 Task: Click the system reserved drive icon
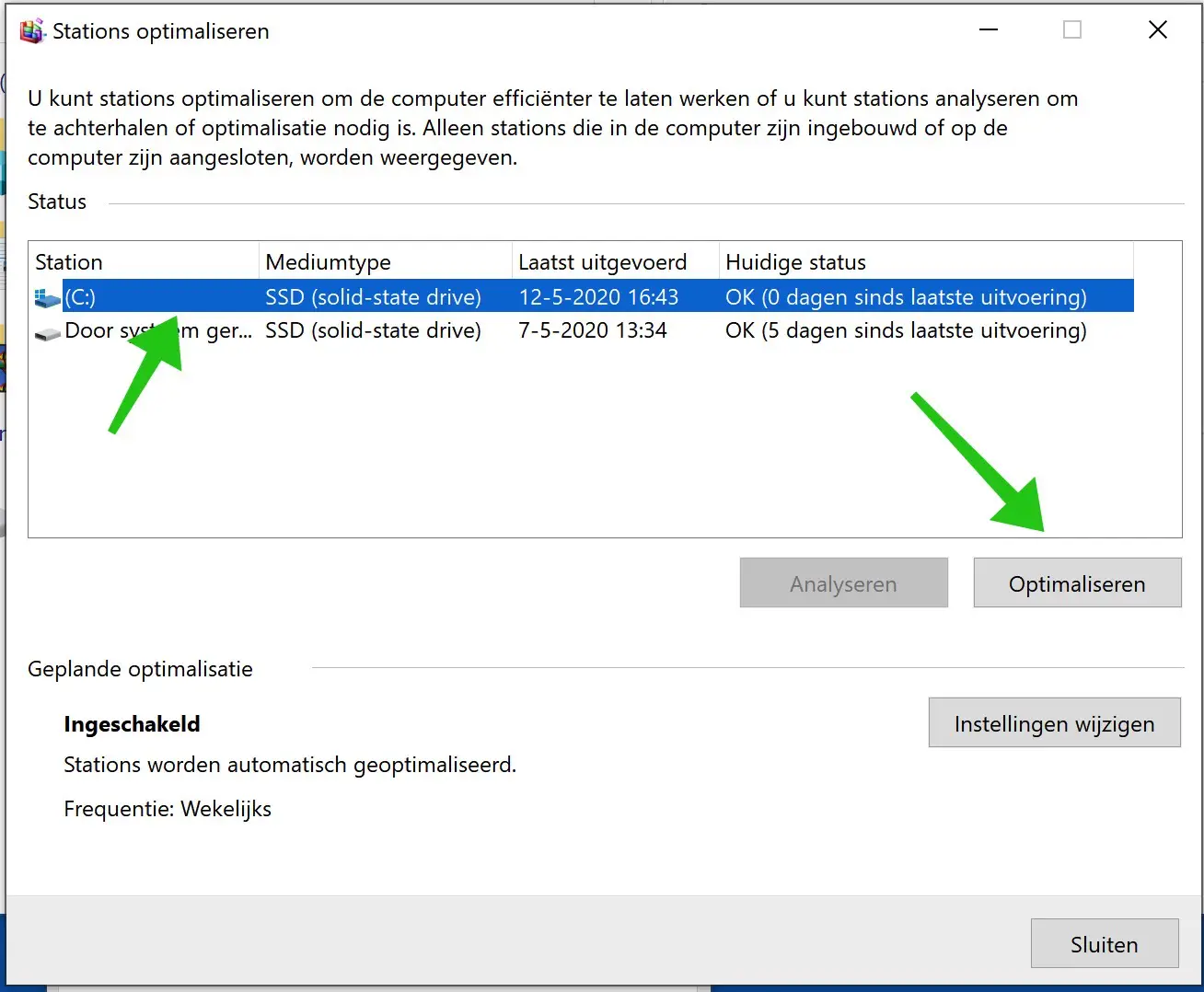click(x=47, y=333)
